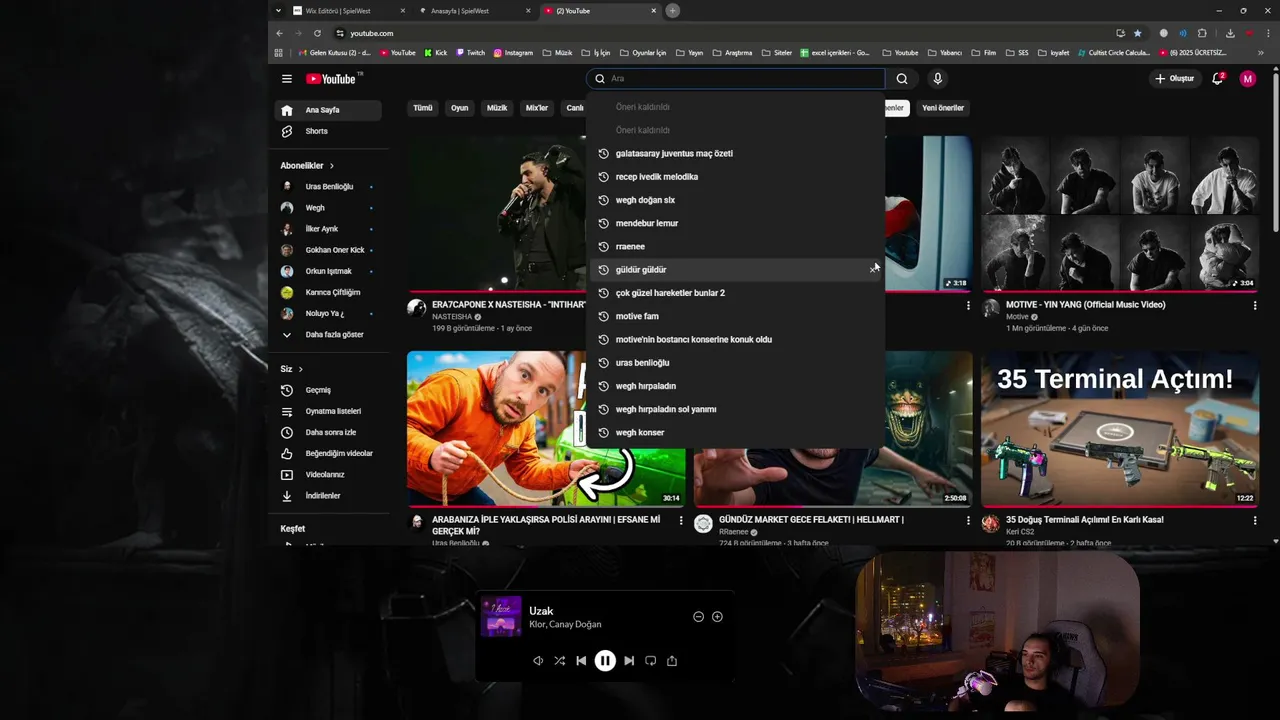The height and width of the screenshot is (720, 1280).
Task: Click the plus add icon beside Uzak
Action: click(x=717, y=617)
